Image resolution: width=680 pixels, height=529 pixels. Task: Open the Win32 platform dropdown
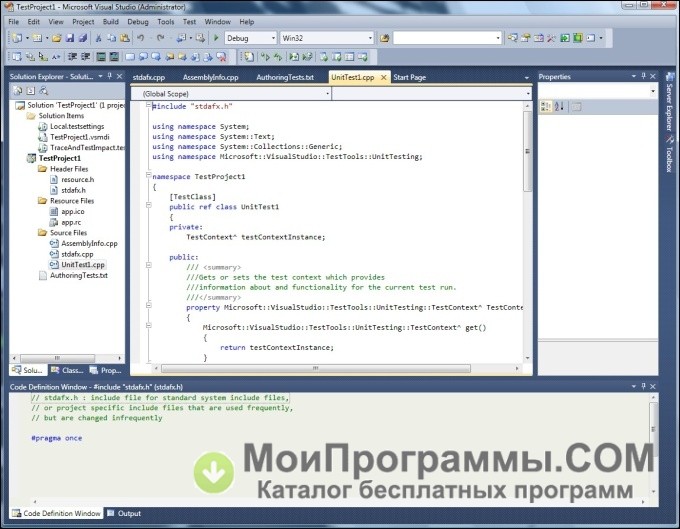pyautogui.click(x=369, y=38)
